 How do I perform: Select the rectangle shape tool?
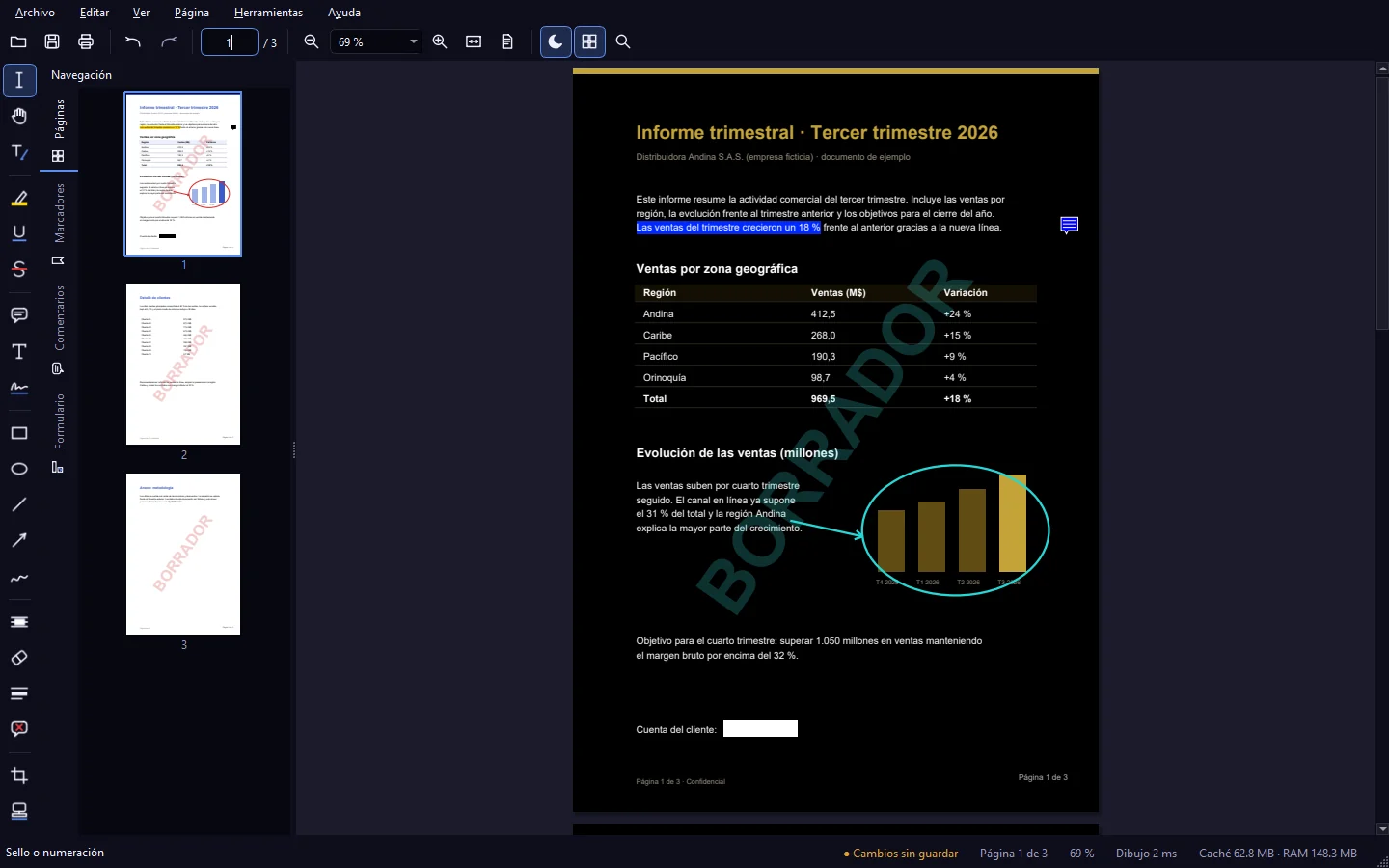pos(19,433)
